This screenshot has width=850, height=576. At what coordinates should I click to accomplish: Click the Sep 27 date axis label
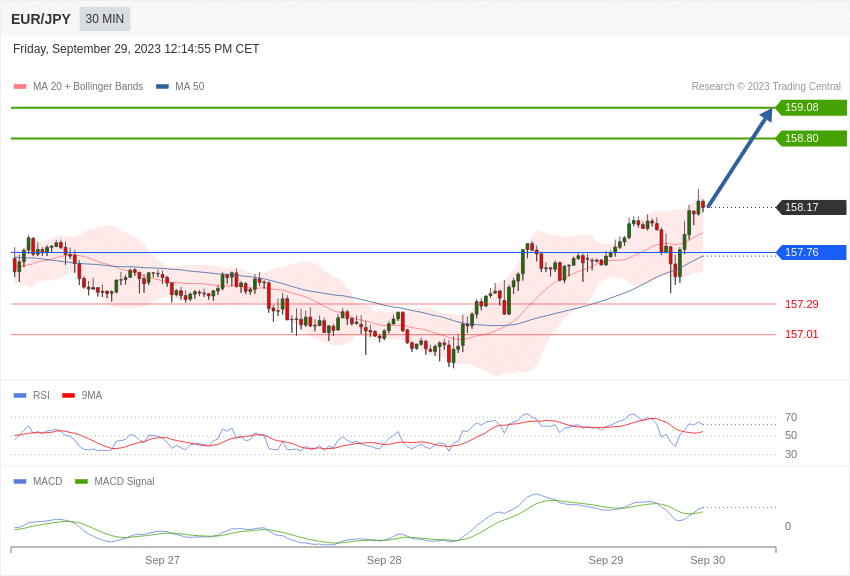(162, 560)
